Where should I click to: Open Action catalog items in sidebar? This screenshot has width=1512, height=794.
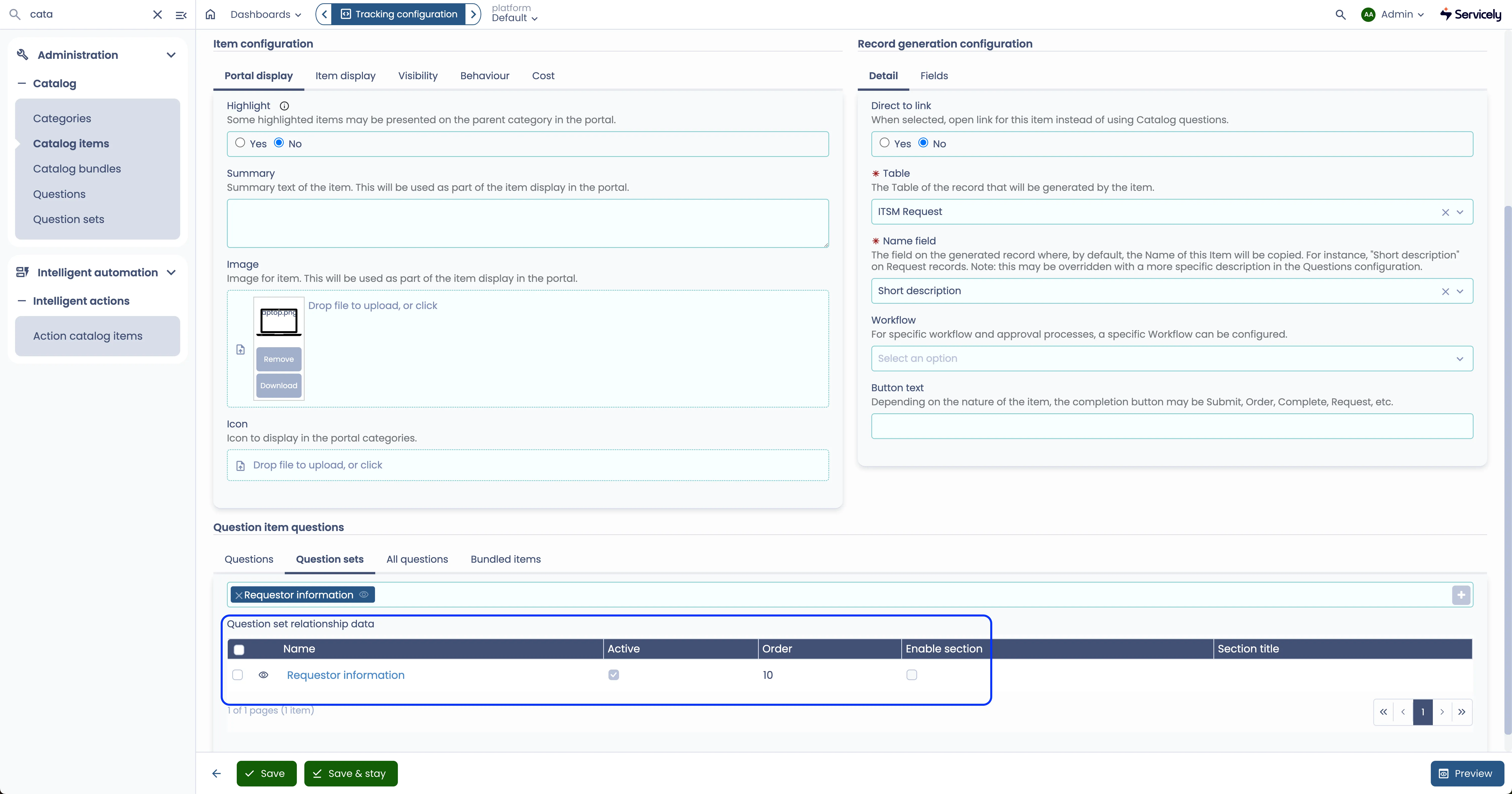pyautogui.click(x=87, y=336)
